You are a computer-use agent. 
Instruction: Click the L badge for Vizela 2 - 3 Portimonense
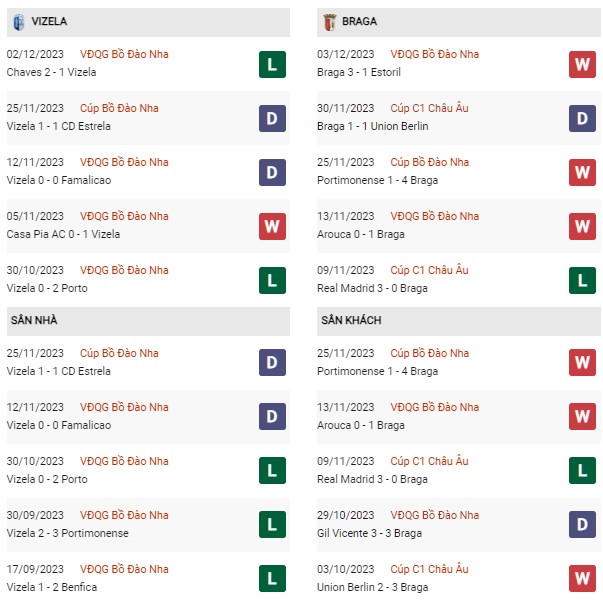click(272, 524)
